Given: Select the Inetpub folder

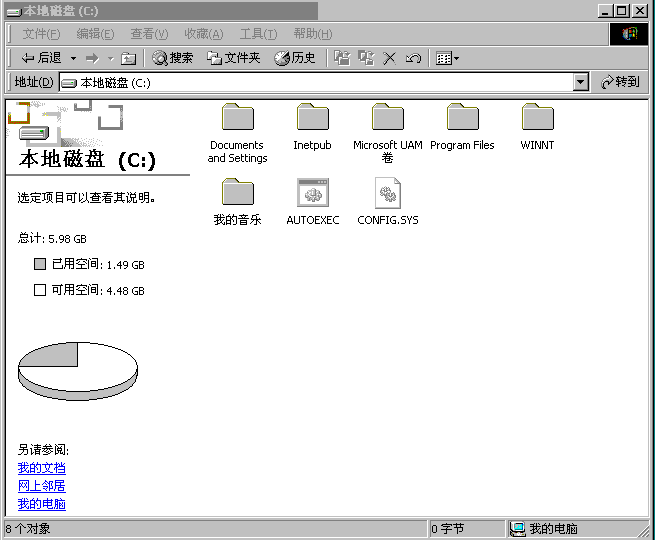Looking at the screenshot, I should point(312,127).
